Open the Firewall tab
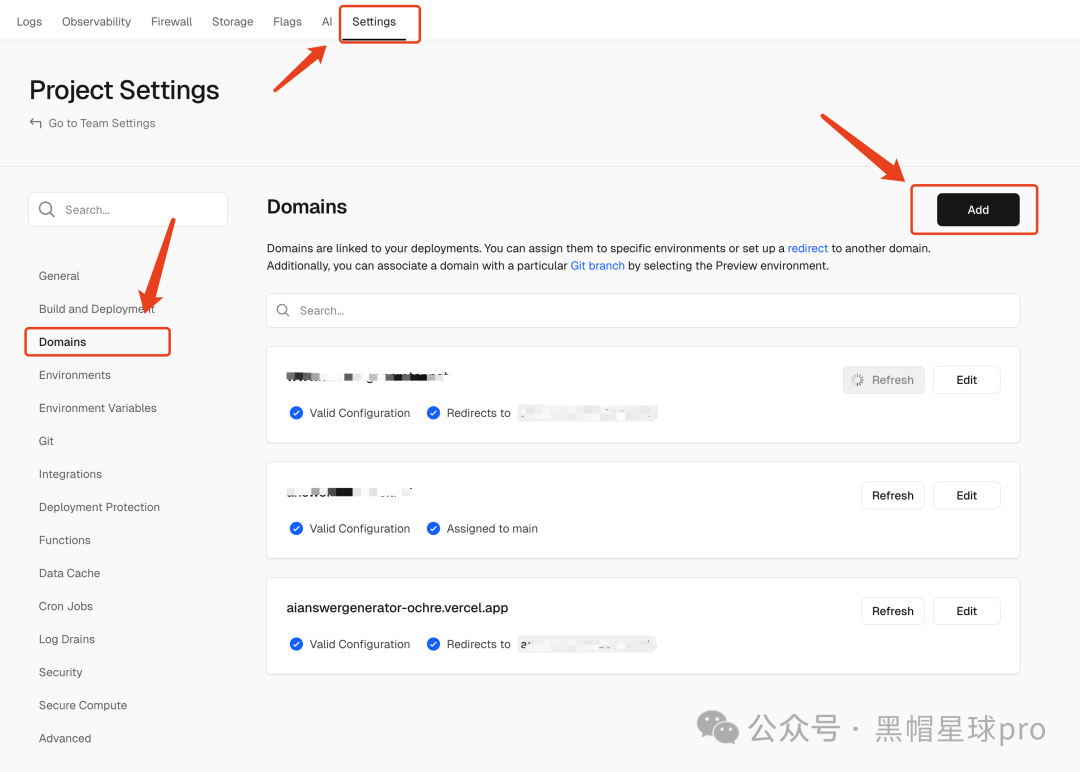 click(172, 22)
